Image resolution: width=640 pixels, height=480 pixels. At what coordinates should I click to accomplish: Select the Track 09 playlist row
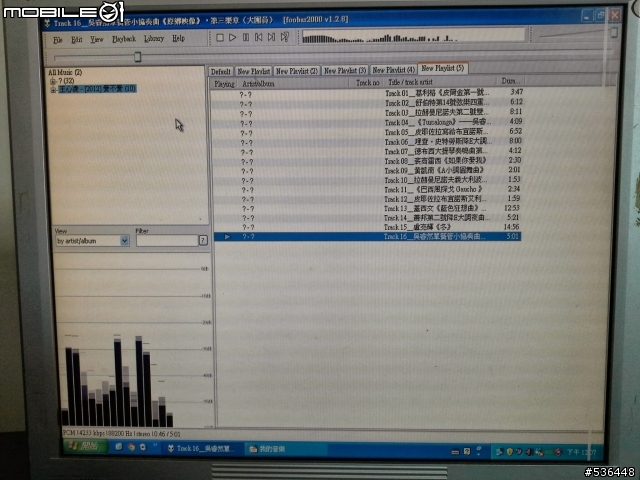[x=367, y=171]
